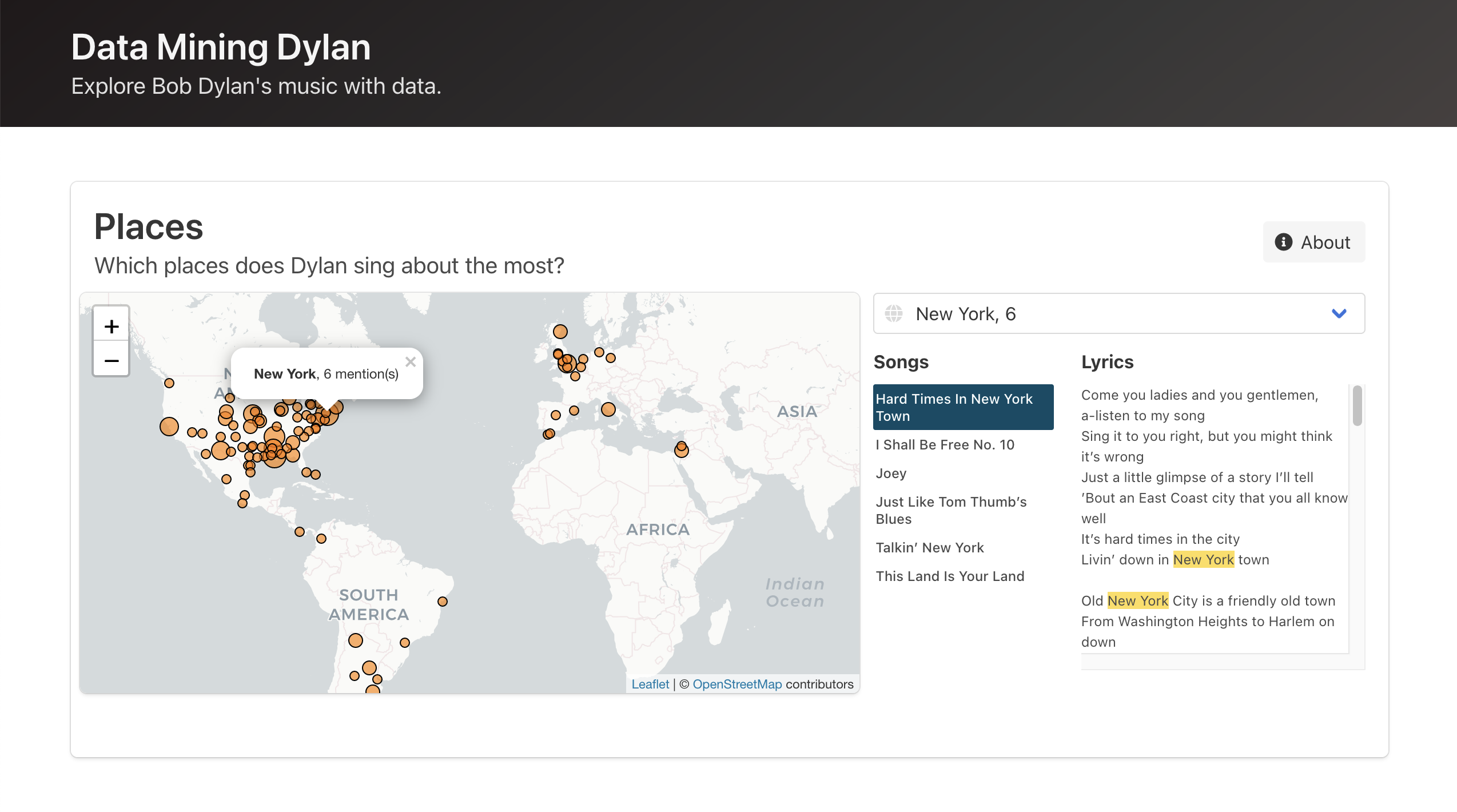Screen dimensions: 1457x812
Task: Click a marker in southern South America
Action: tap(368, 667)
